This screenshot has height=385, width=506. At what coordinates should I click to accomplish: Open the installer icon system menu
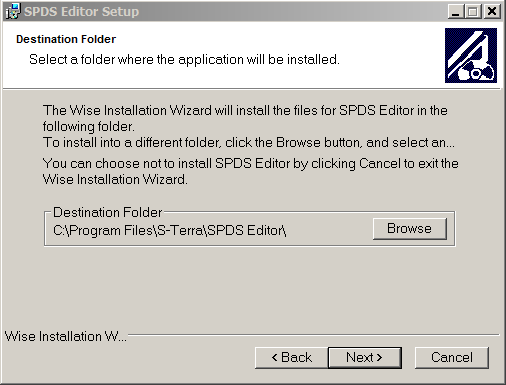(x=13, y=11)
